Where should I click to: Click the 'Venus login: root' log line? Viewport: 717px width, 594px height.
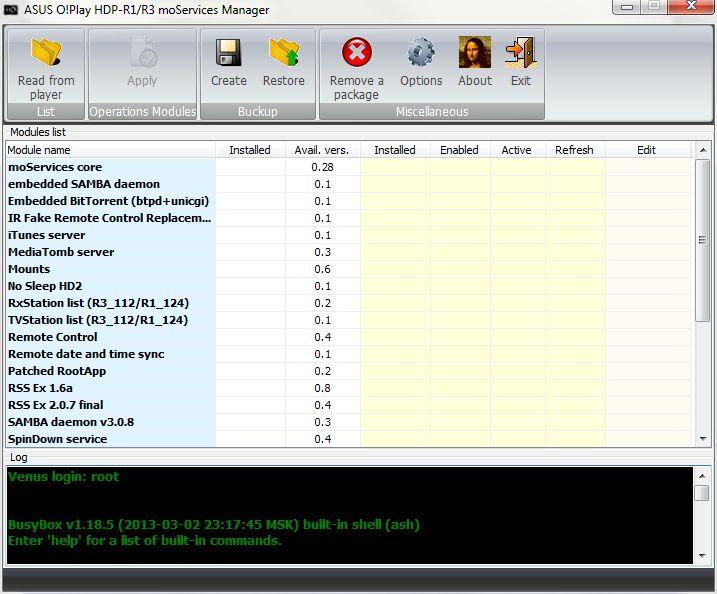[x=64, y=477]
